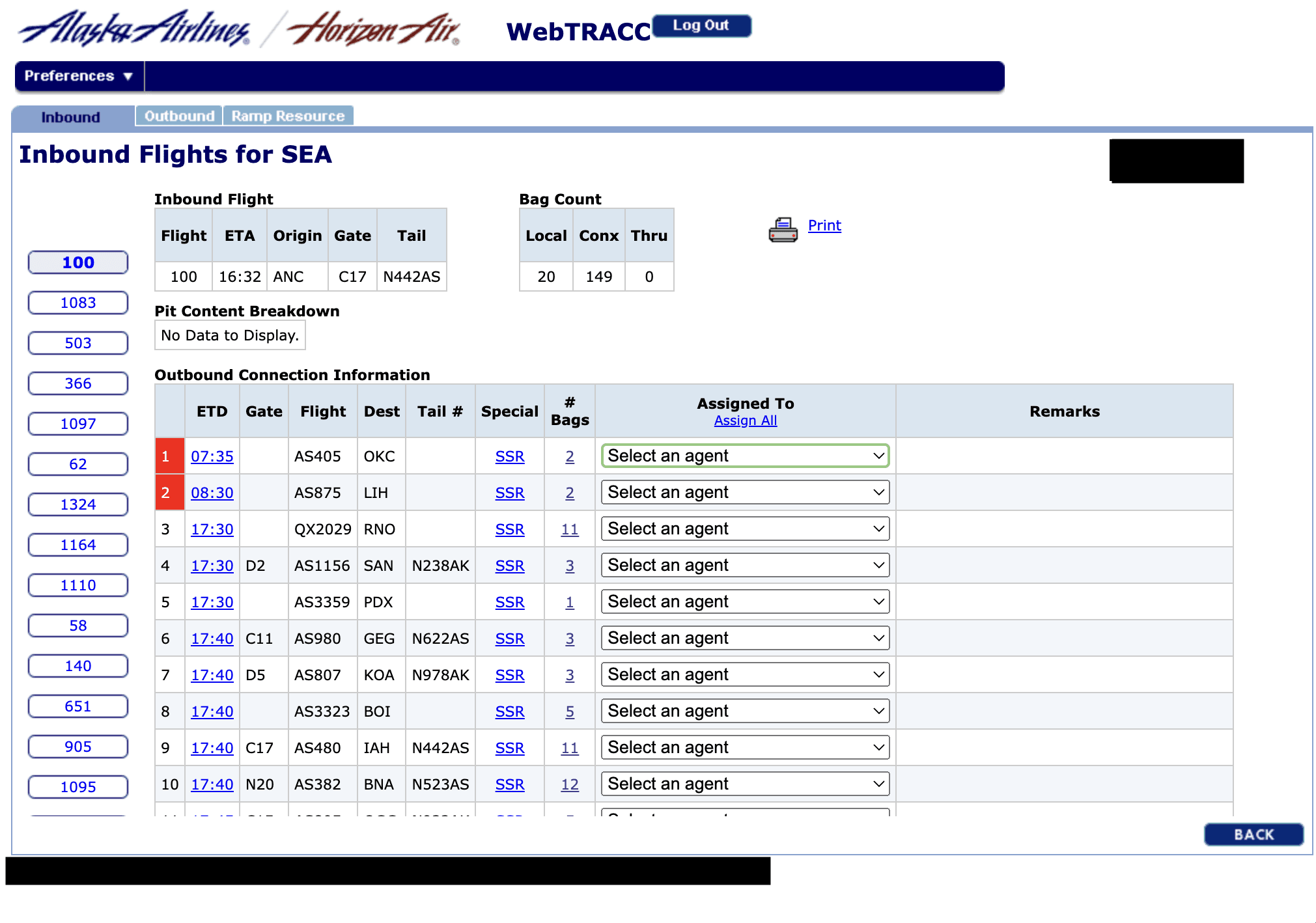Click the Log Out button
Screen dimensions: 1316x923
[701, 25]
